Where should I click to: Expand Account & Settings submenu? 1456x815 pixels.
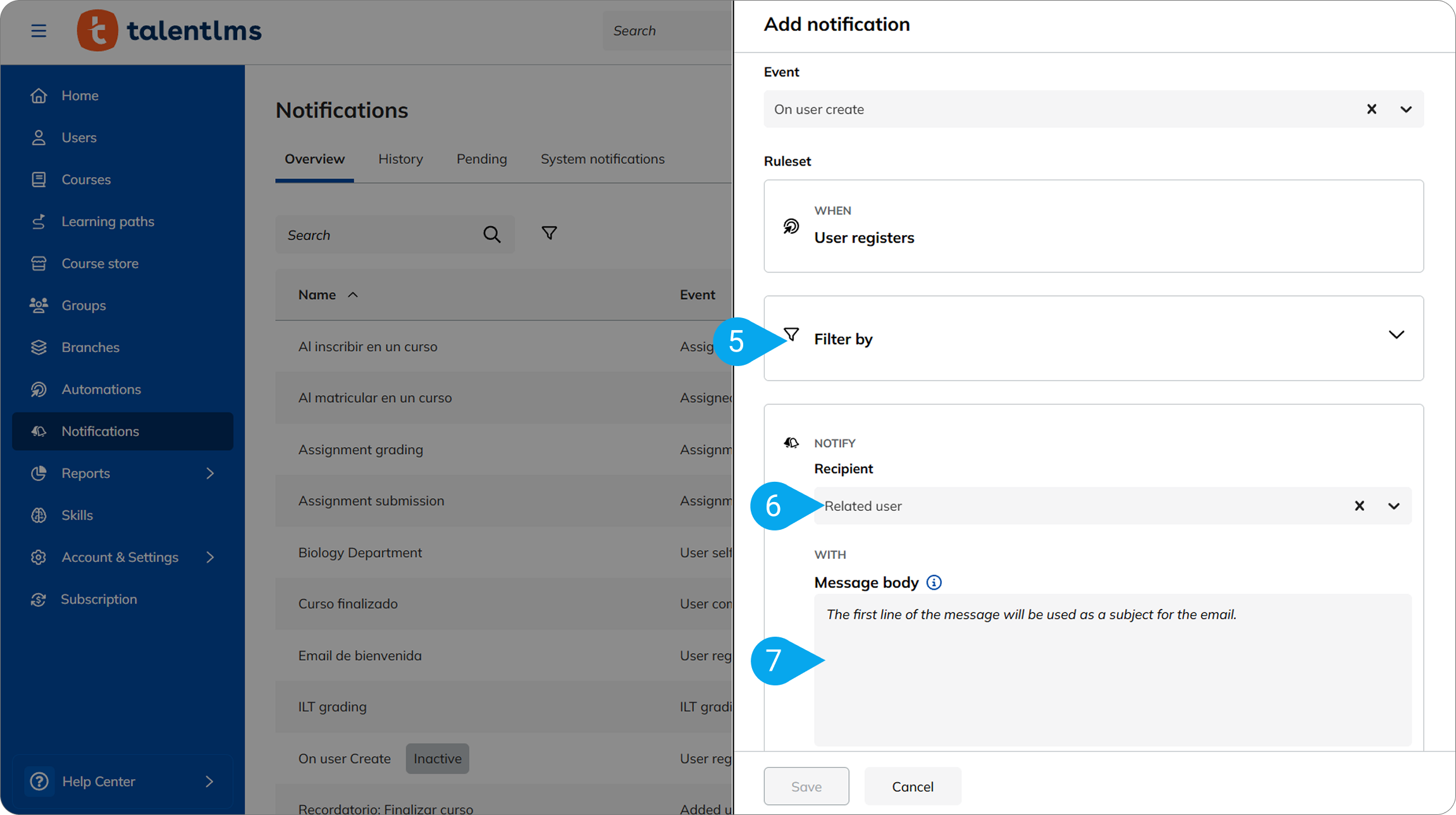point(210,557)
